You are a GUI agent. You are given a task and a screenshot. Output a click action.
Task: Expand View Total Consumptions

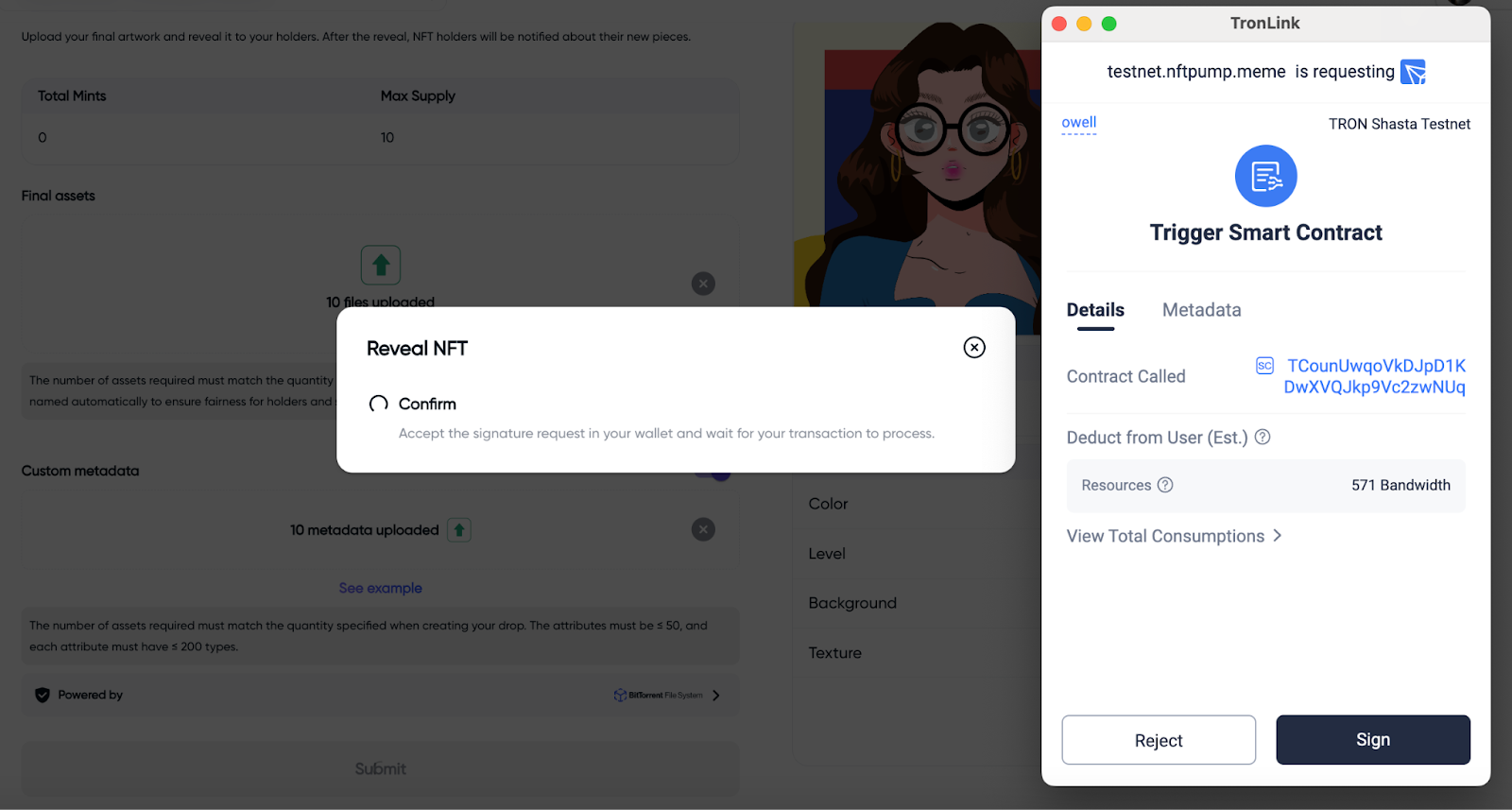click(1174, 536)
